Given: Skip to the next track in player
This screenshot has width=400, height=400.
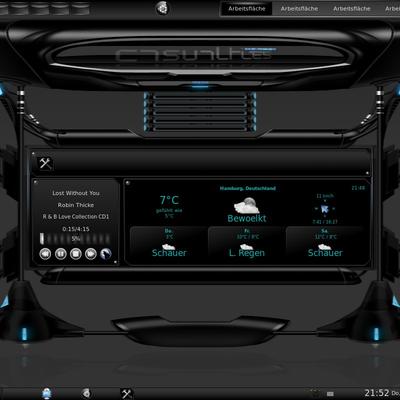Looking at the screenshot, I should pyautogui.click(x=91, y=254).
